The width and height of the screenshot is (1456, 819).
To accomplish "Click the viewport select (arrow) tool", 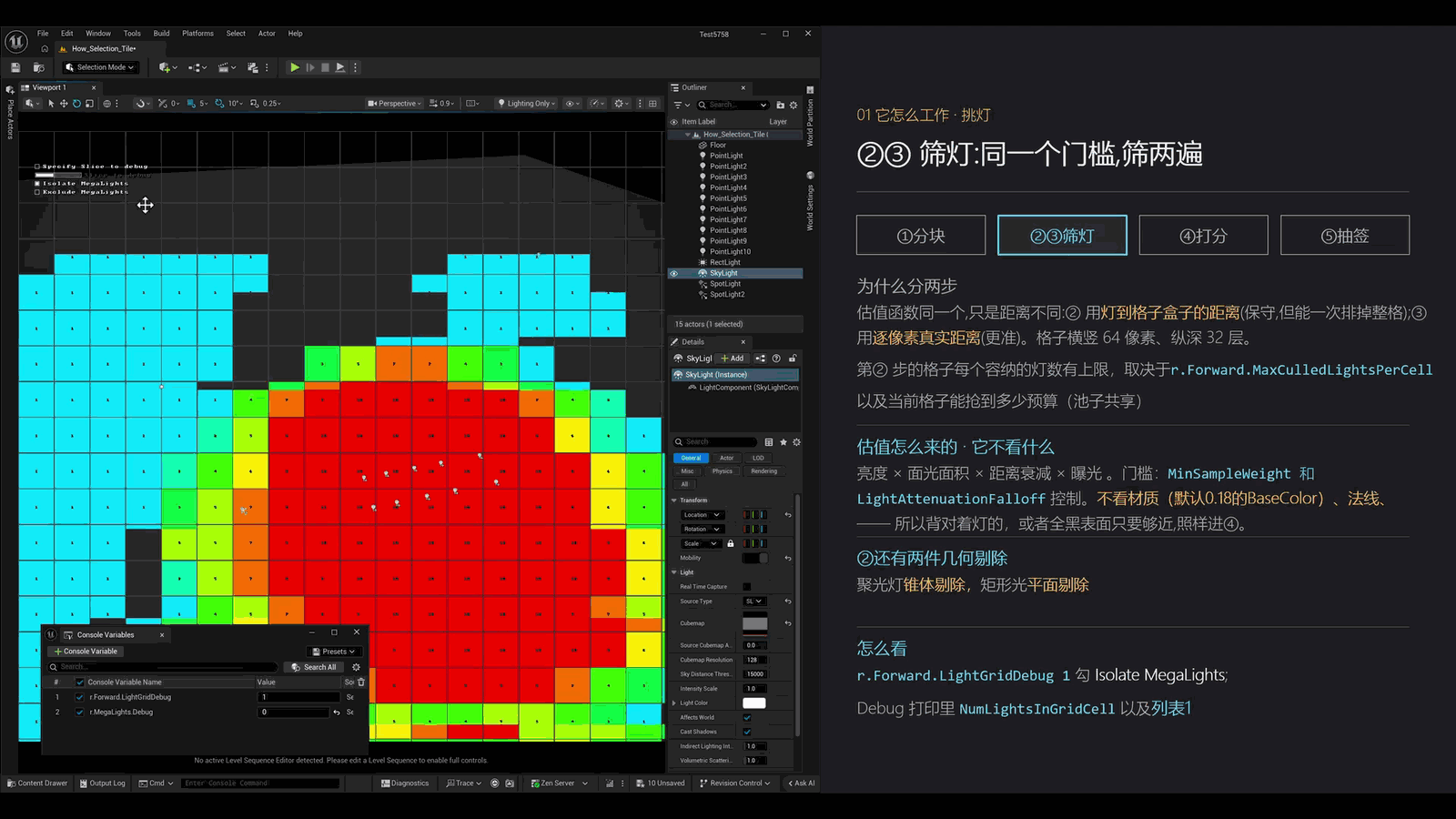I will point(51,104).
